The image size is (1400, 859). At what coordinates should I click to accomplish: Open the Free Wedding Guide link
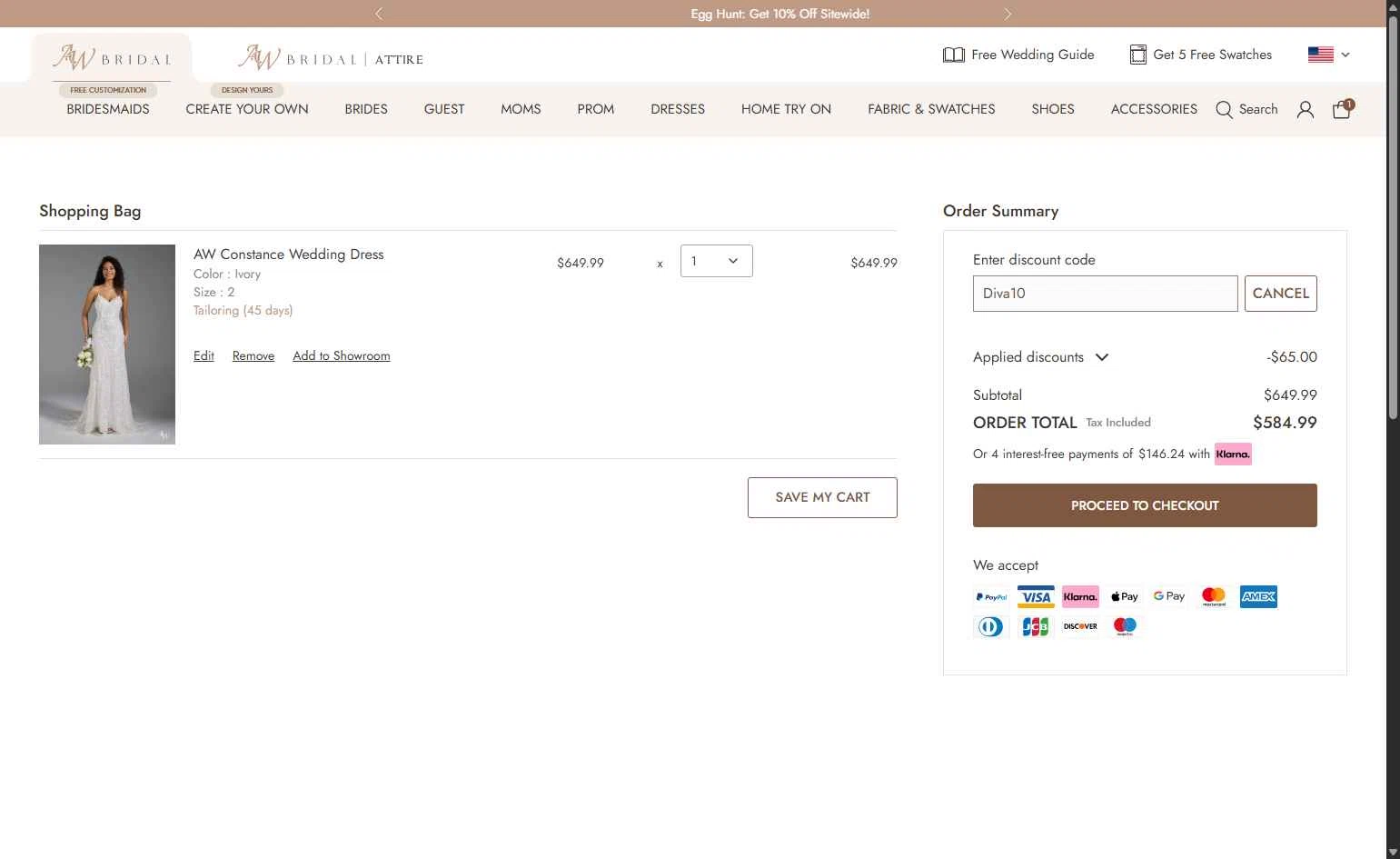[x=1032, y=55]
